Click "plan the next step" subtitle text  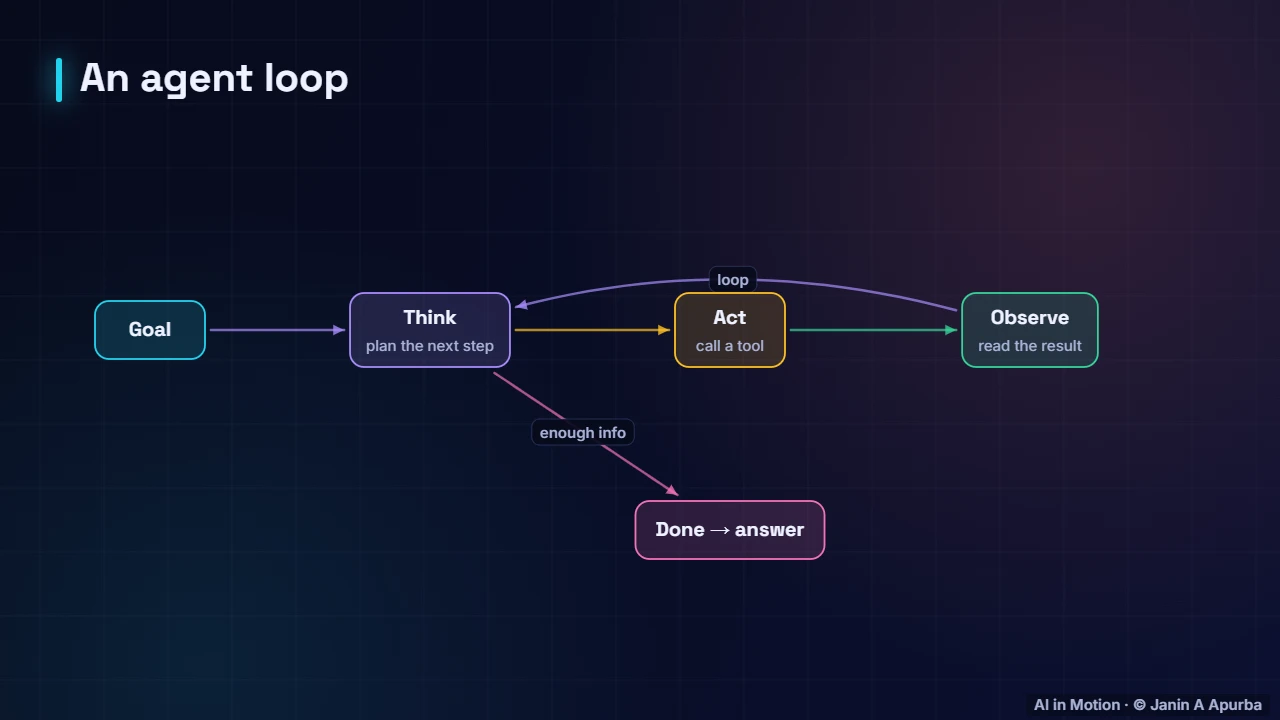point(430,346)
